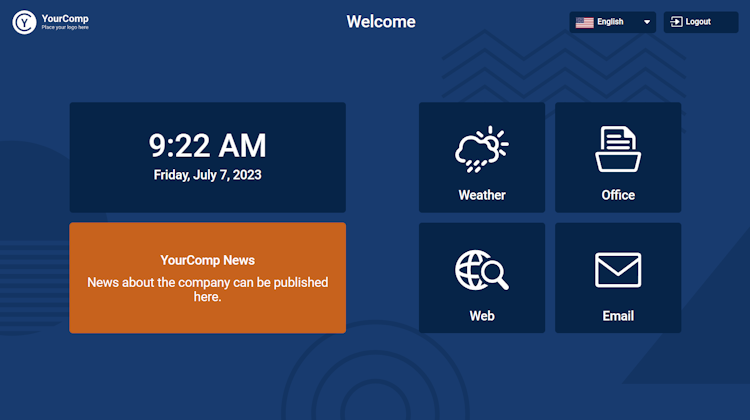Click the Logout button label
750x420 pixels.
point(698,22)
